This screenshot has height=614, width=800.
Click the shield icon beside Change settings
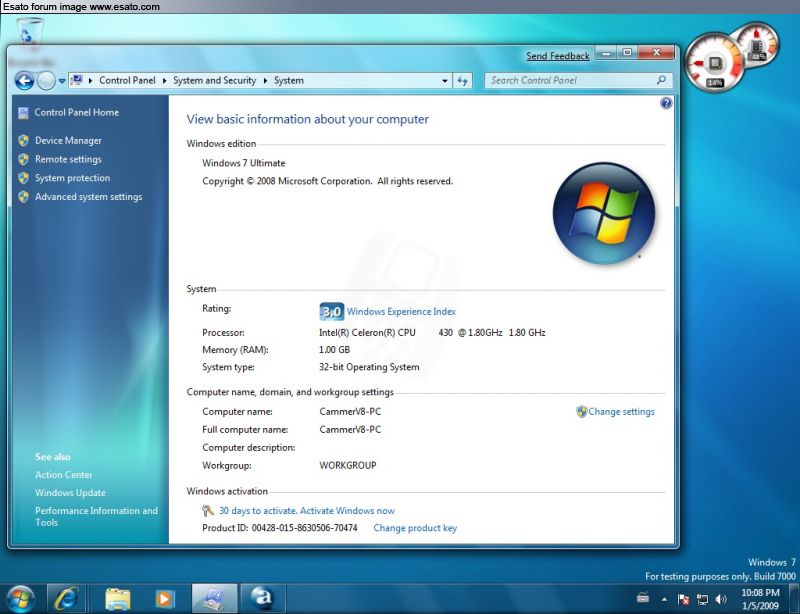coord(582,411)
